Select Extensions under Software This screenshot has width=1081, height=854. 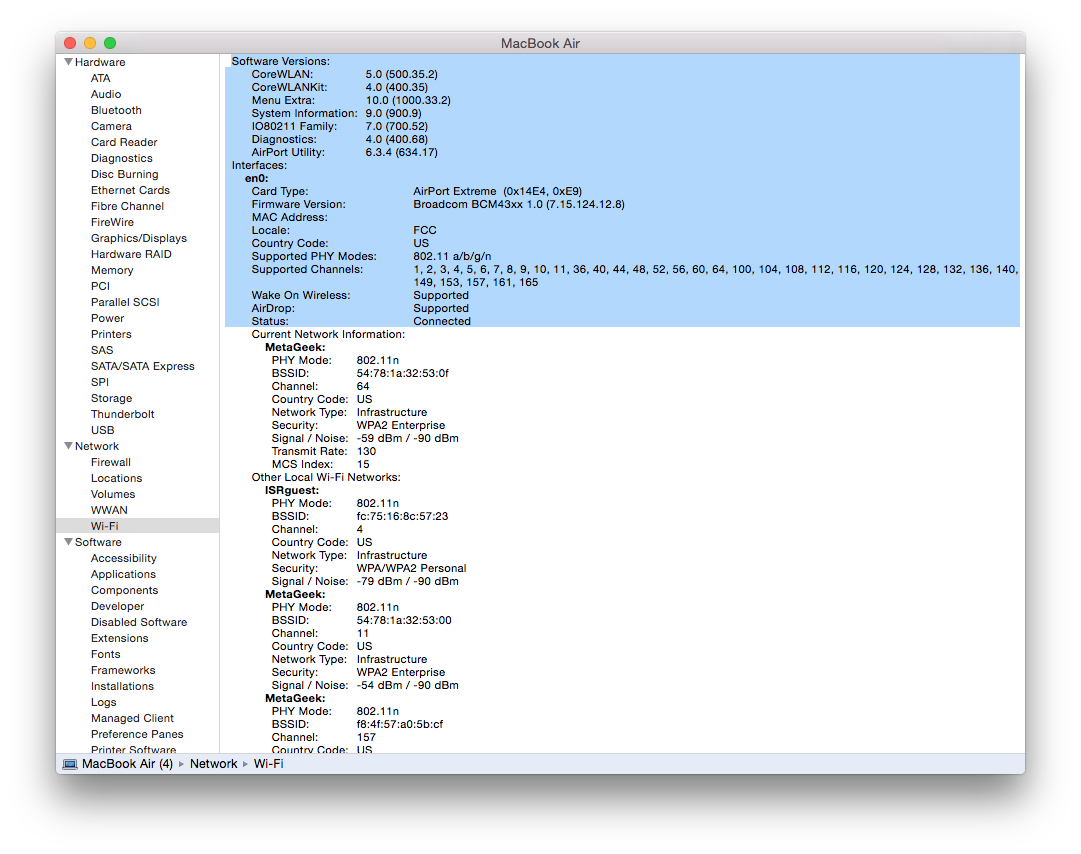120,638
